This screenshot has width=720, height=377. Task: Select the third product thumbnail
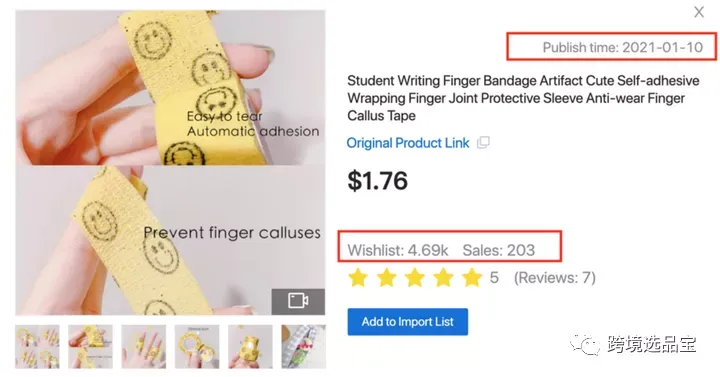click(144, 347)
